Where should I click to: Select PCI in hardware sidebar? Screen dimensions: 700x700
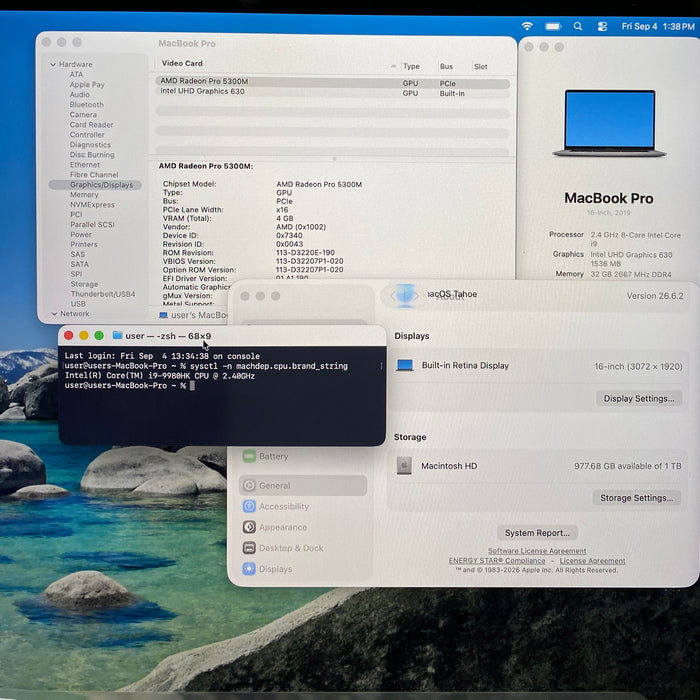point(76,214)
